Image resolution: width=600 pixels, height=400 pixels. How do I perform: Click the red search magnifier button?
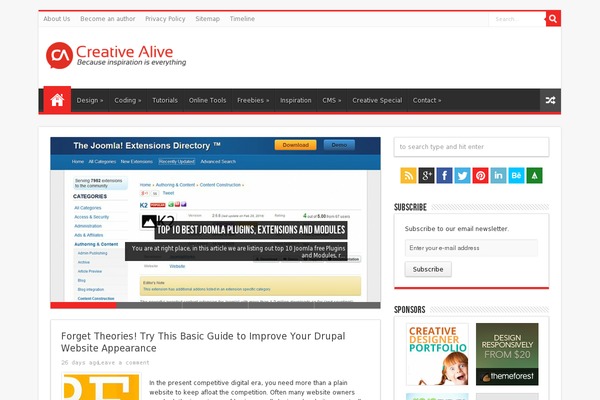click(x=553, y=19)
